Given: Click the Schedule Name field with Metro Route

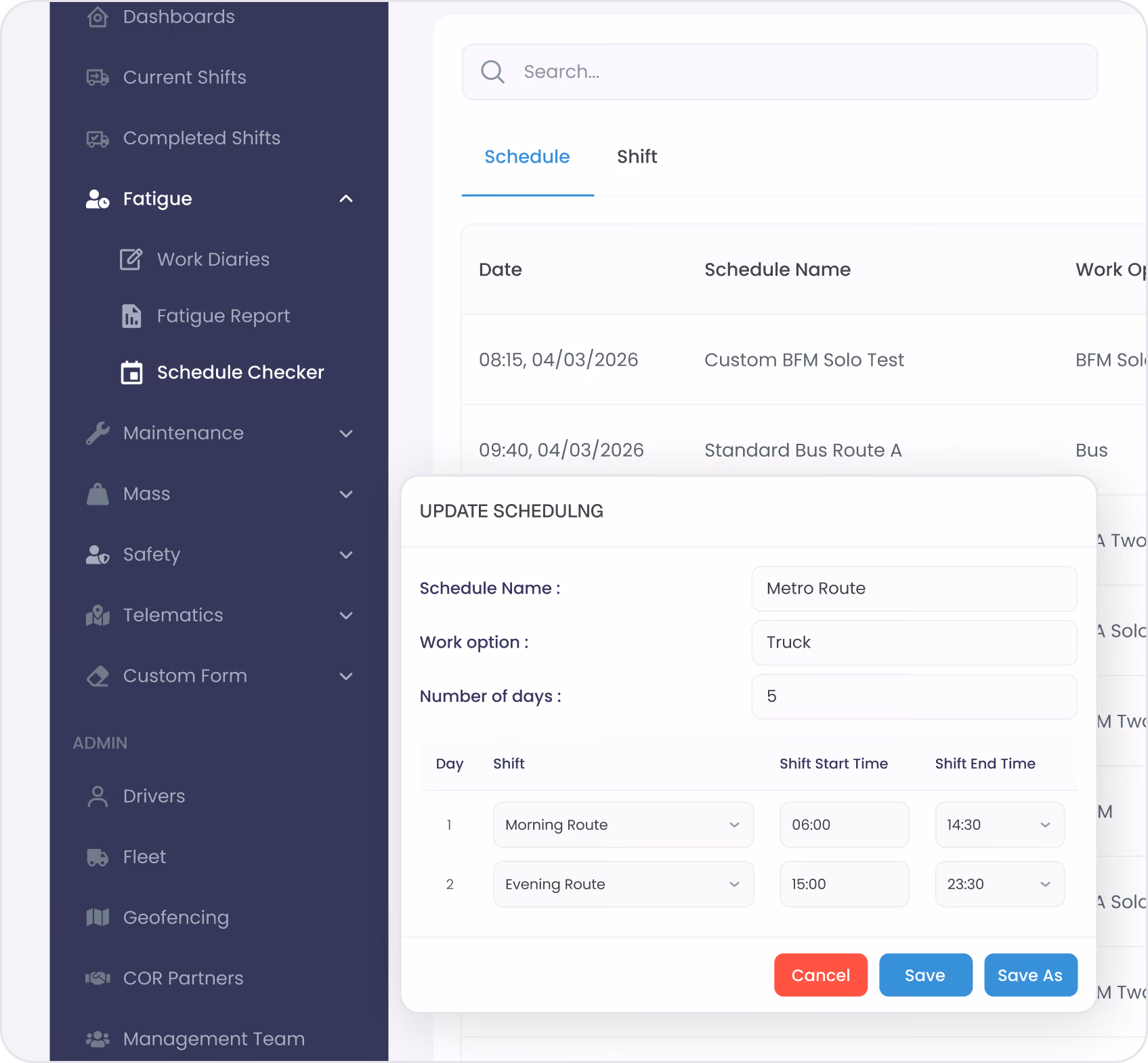Looking at the screenshot, I should [x=914, y=589].
